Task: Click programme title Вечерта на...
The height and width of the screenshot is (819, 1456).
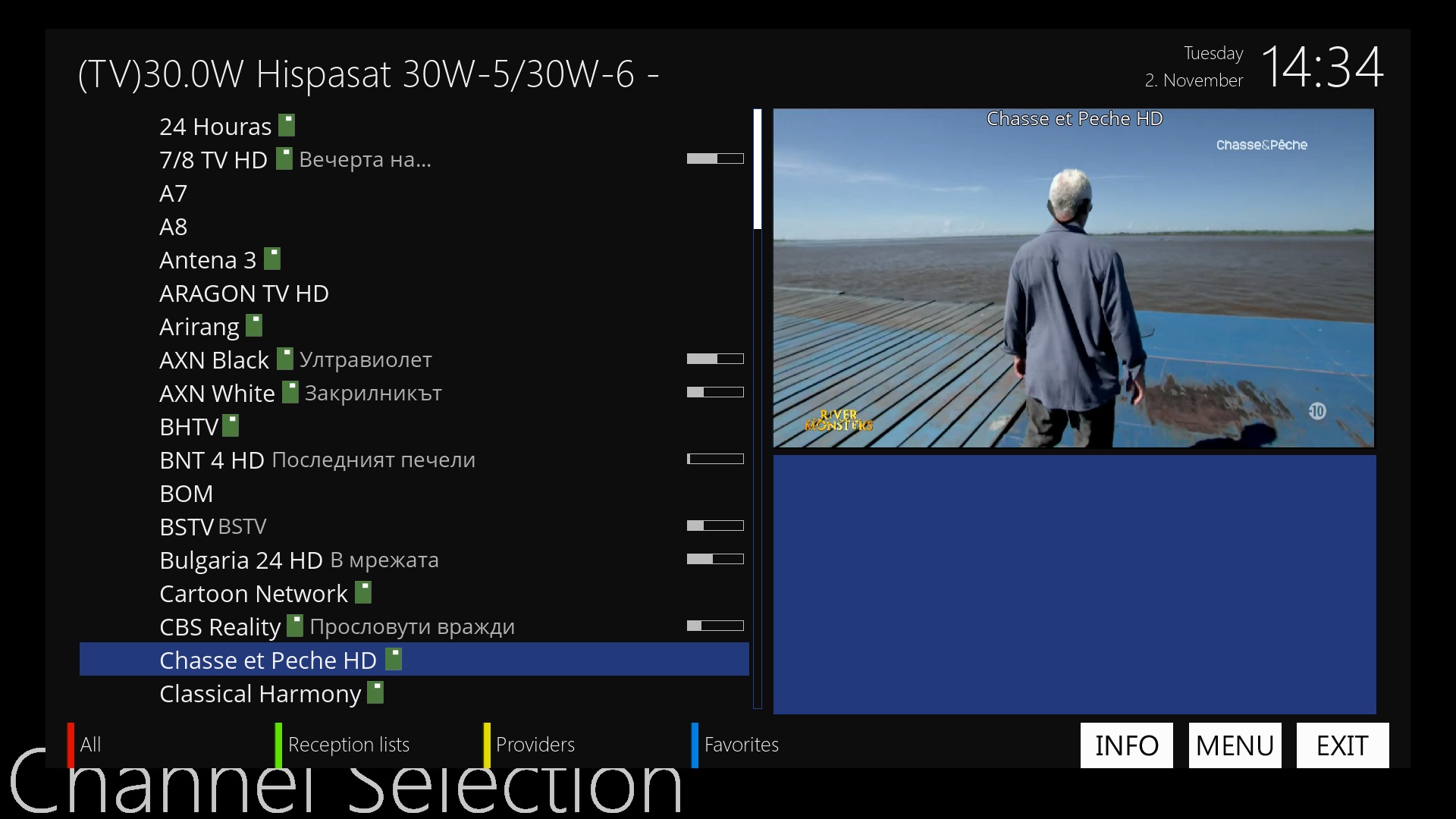Action: click(365, 159)
